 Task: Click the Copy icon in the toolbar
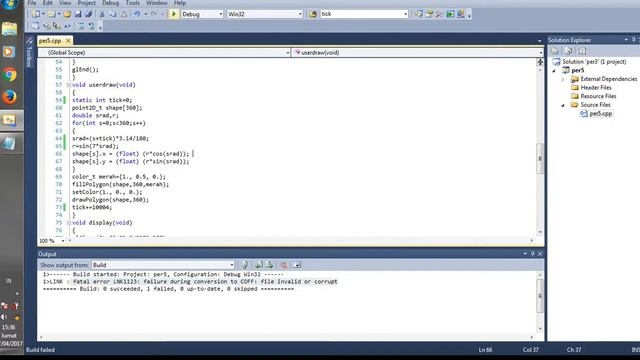(x=113, y=14)
